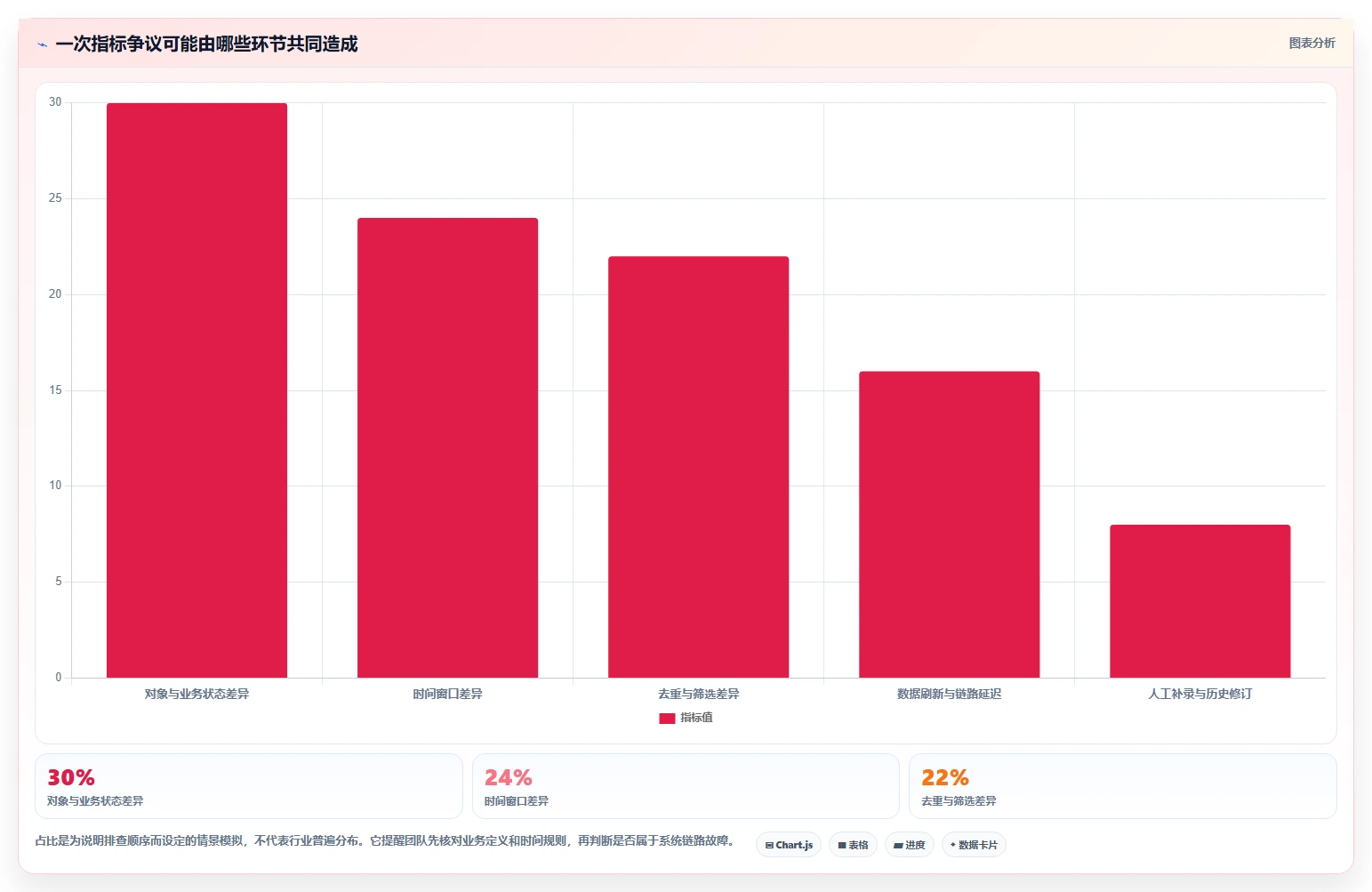
Task: Click the 22% stat card value
Action: (x=945, y=777)
